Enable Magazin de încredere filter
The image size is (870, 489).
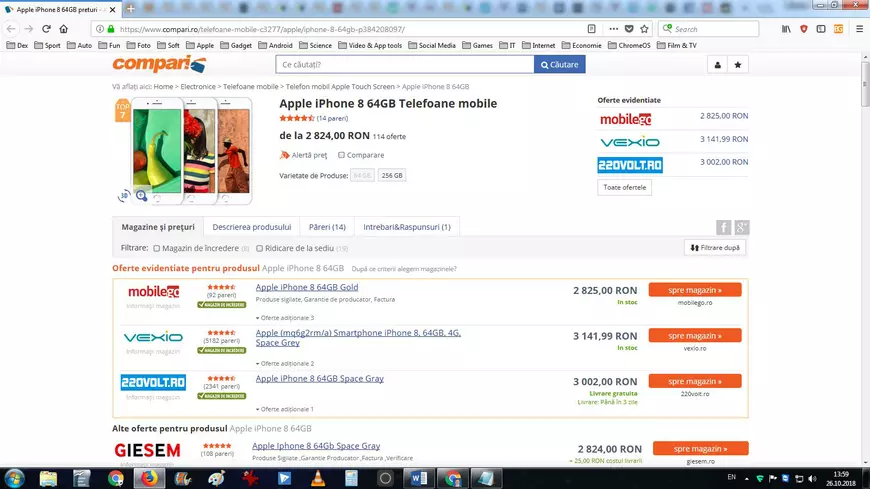[x=156, y=249]
